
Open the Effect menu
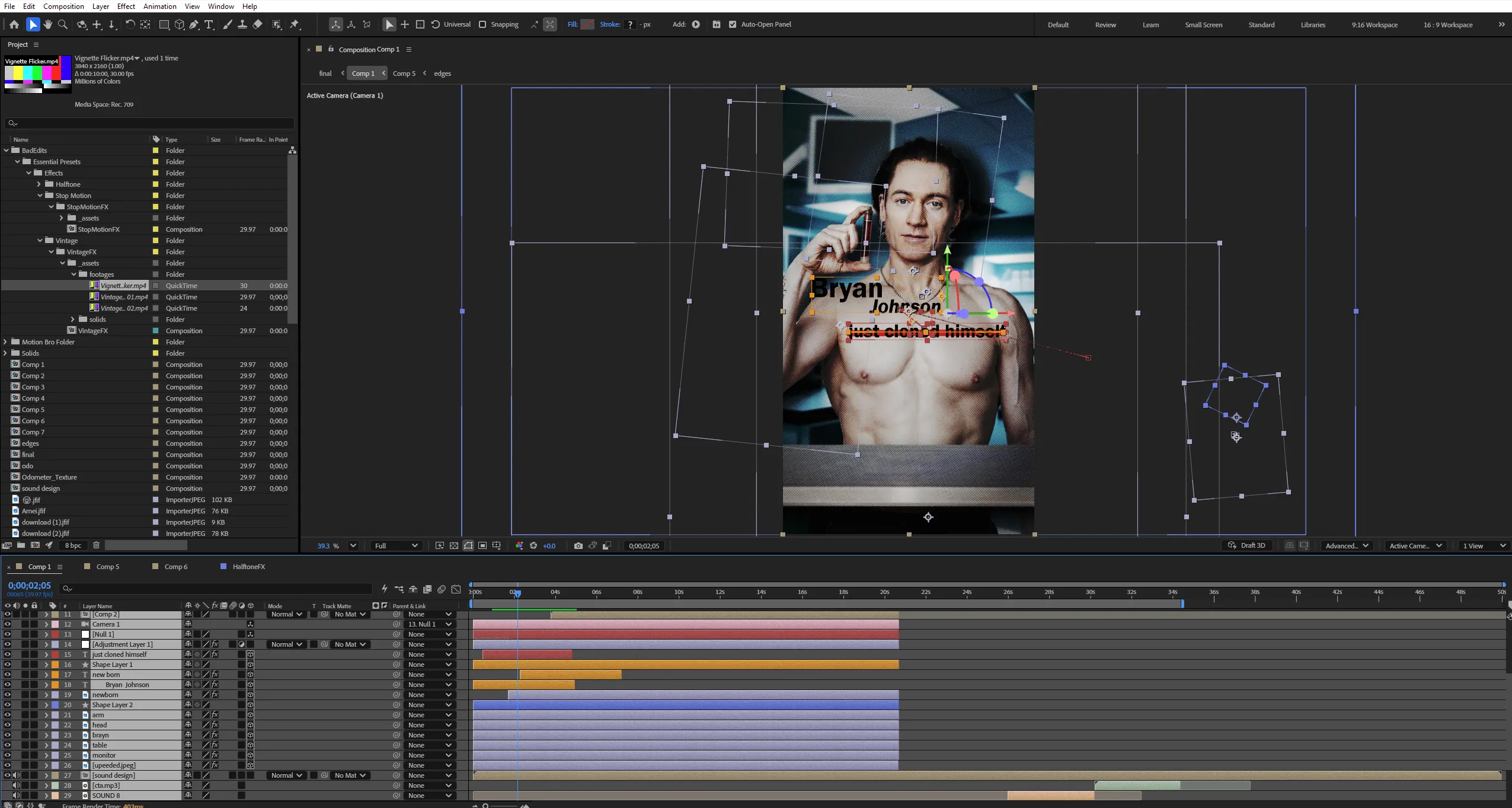[x=126, y=7]
